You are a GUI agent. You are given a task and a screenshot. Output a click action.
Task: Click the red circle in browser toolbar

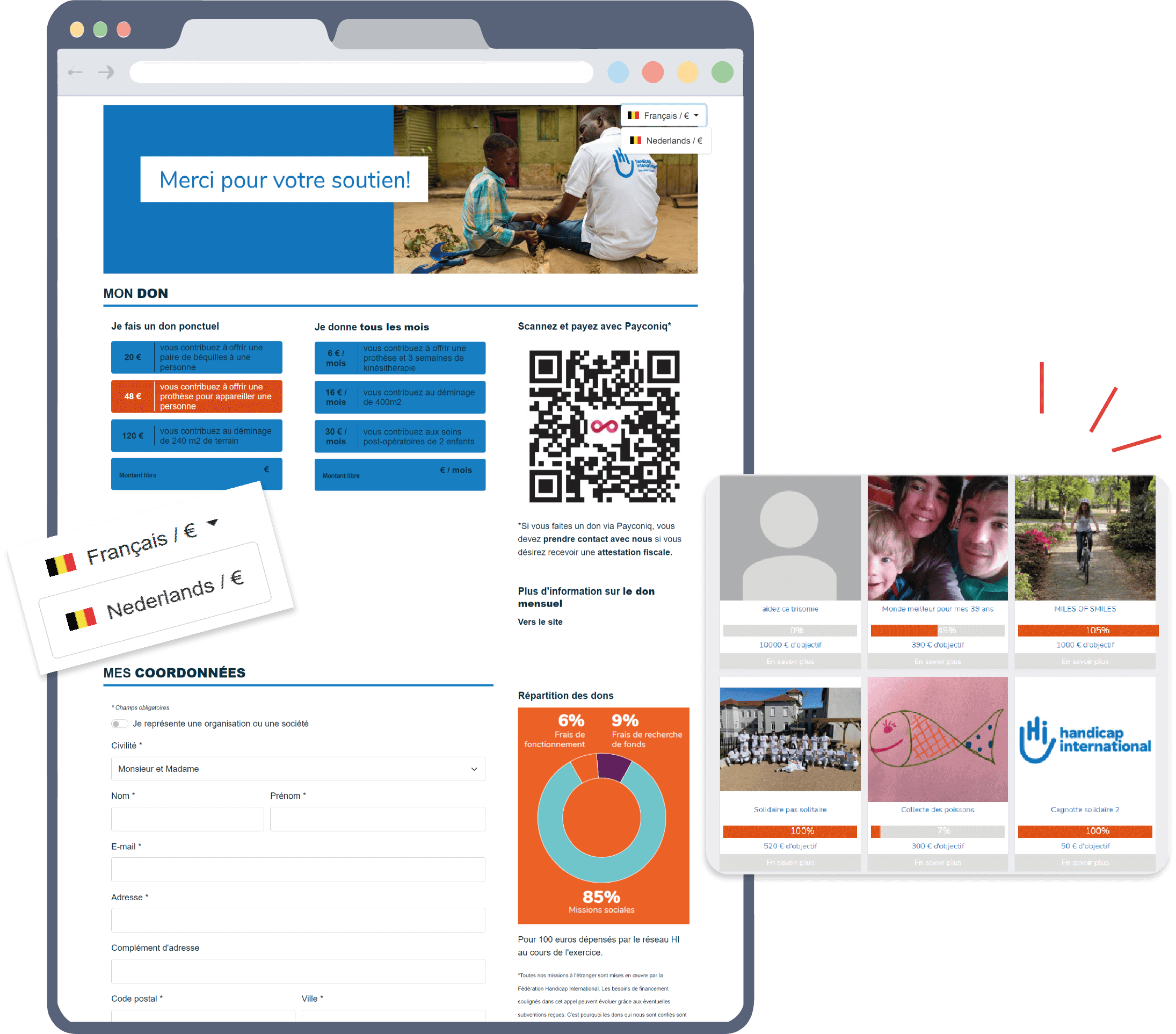point(652,72)
